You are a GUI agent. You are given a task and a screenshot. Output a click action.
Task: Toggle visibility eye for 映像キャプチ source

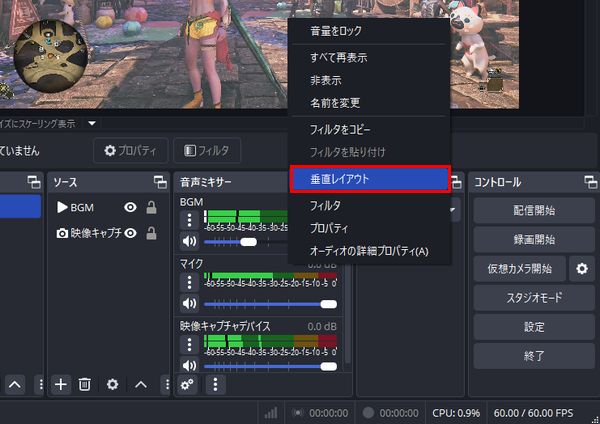coord(130,233)
